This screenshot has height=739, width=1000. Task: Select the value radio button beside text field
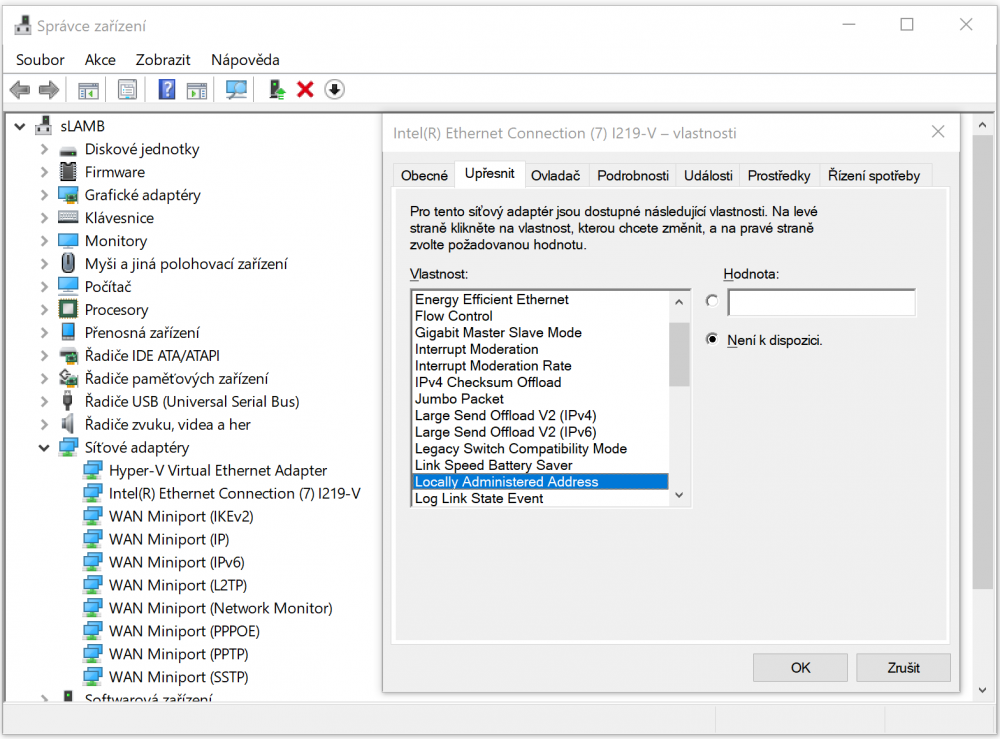pyautogui.click(x=712, y=301)
